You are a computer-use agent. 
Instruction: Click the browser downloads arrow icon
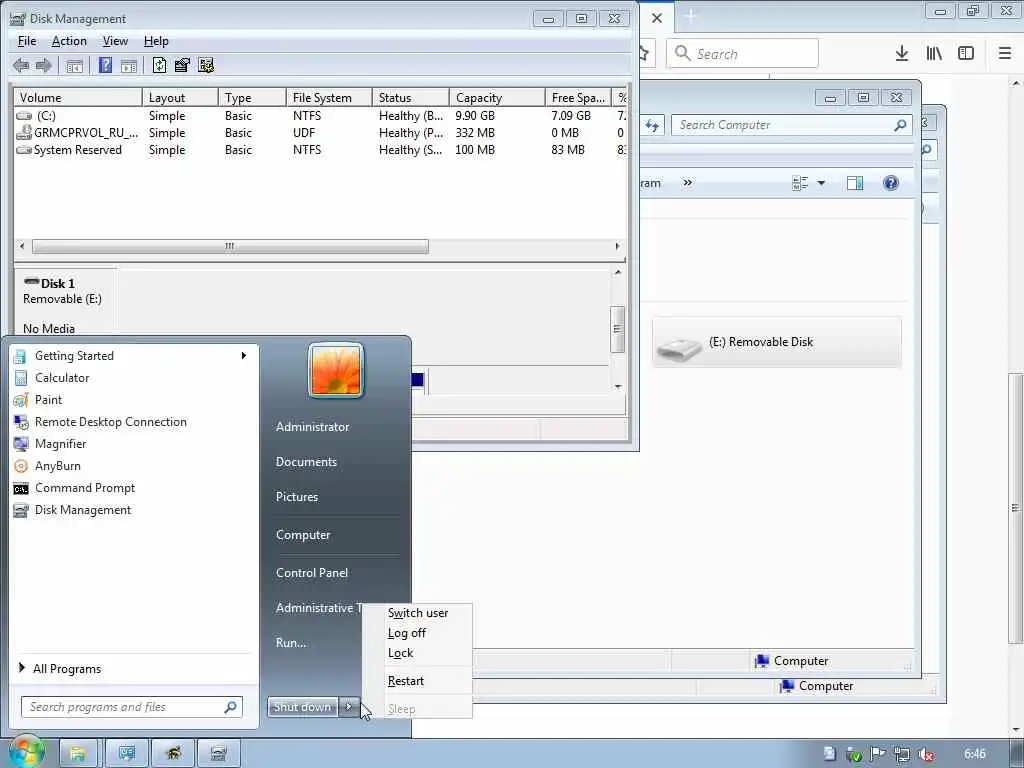click(x=902, y=54)
